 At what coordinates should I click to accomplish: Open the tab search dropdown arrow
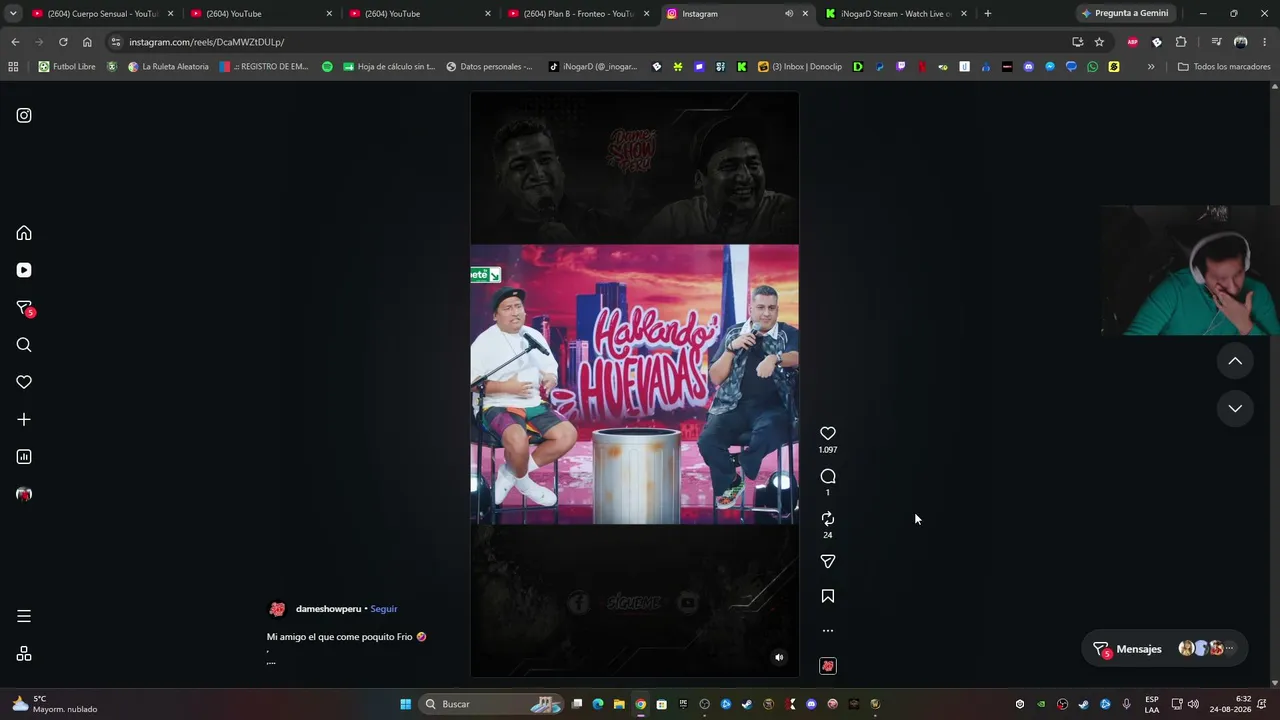[13, 14]
